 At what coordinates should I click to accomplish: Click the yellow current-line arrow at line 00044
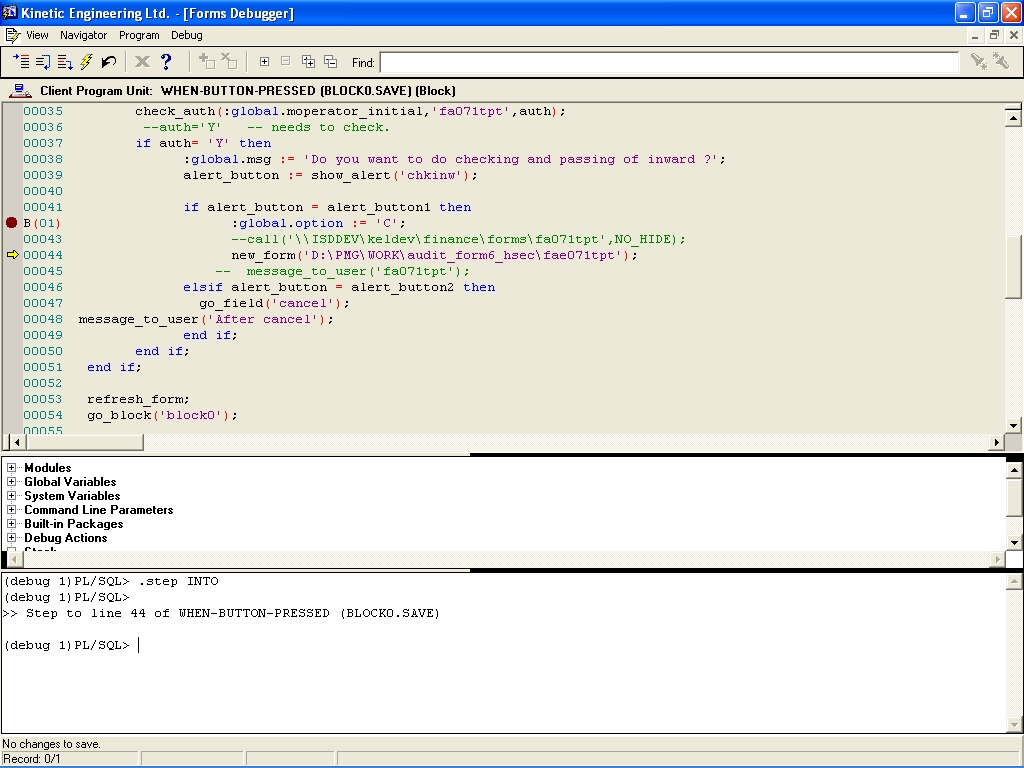pyautogui.click(x=12, y=255)
